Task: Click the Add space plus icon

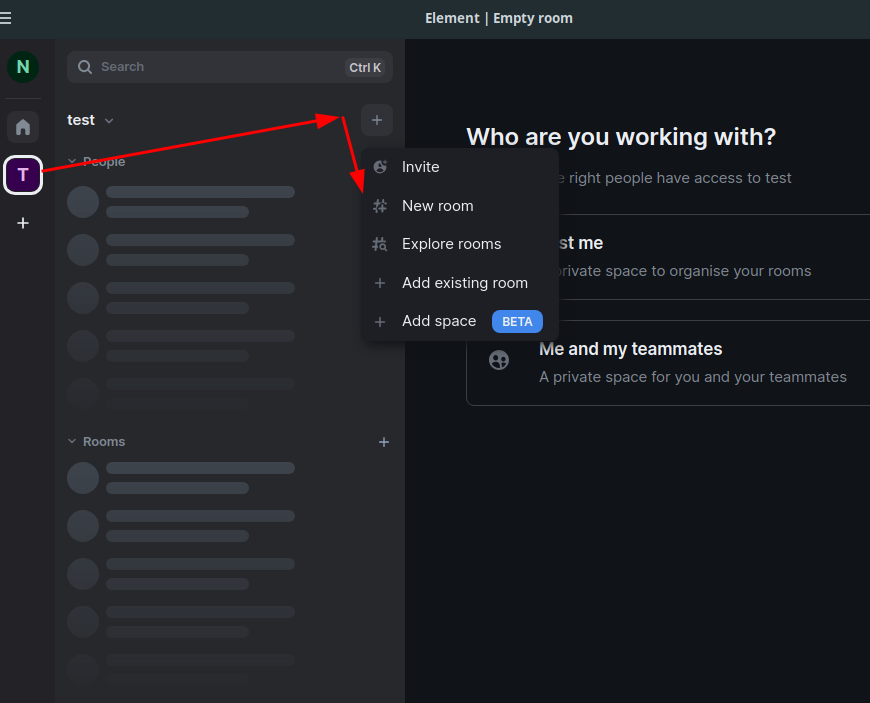Action: 380,322
